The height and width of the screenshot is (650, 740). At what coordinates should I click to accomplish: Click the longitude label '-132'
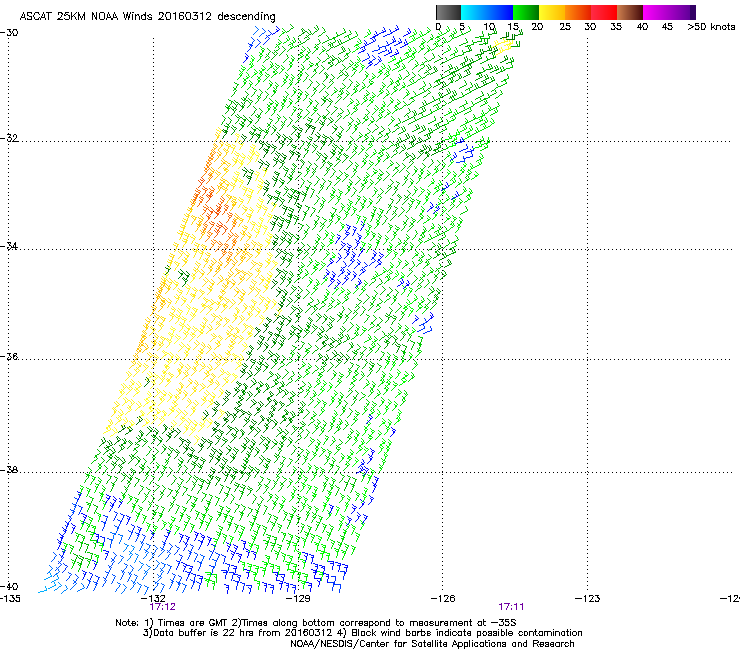point(153,599)
